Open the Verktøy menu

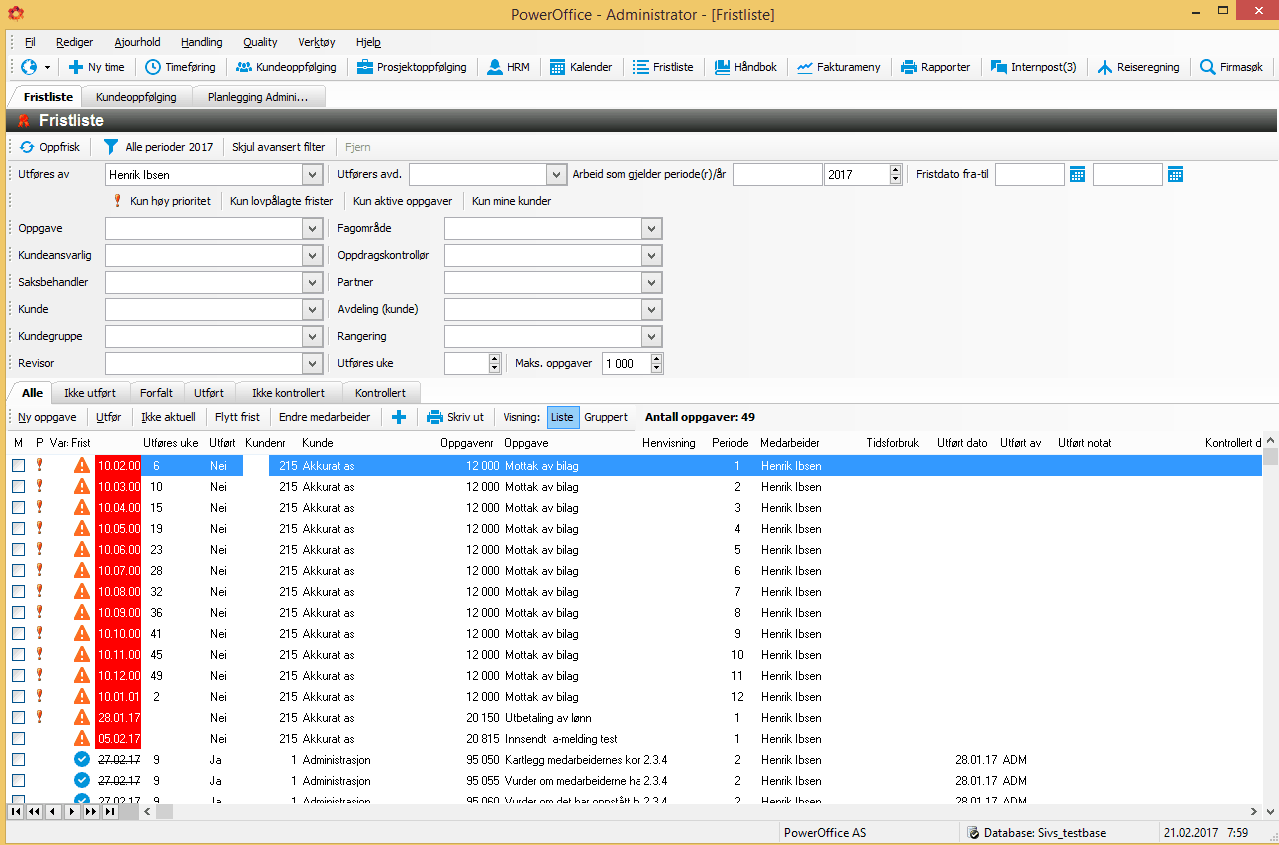317,42
